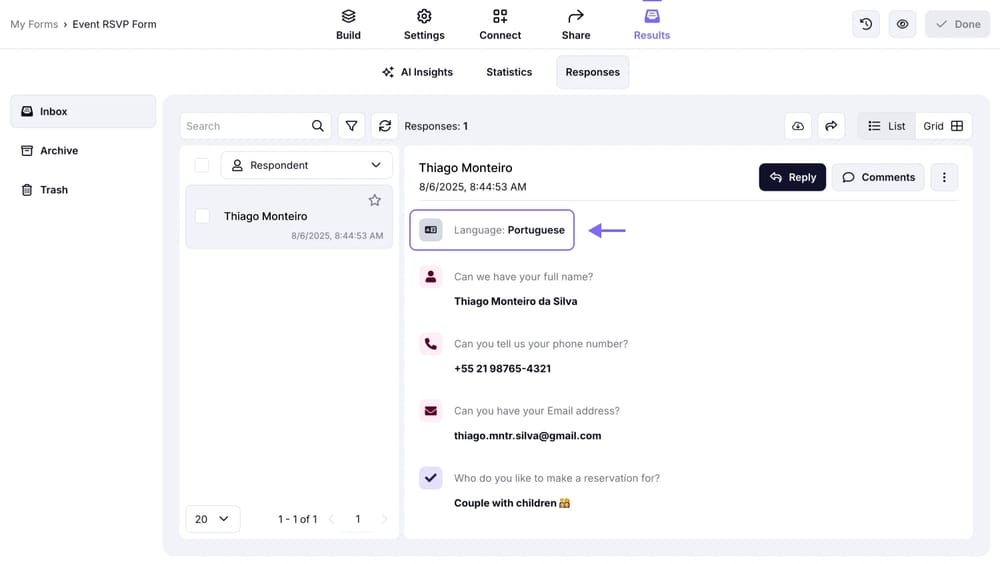Click the cloud download icon
The image size is (1000, 564).
coord(798,126)
